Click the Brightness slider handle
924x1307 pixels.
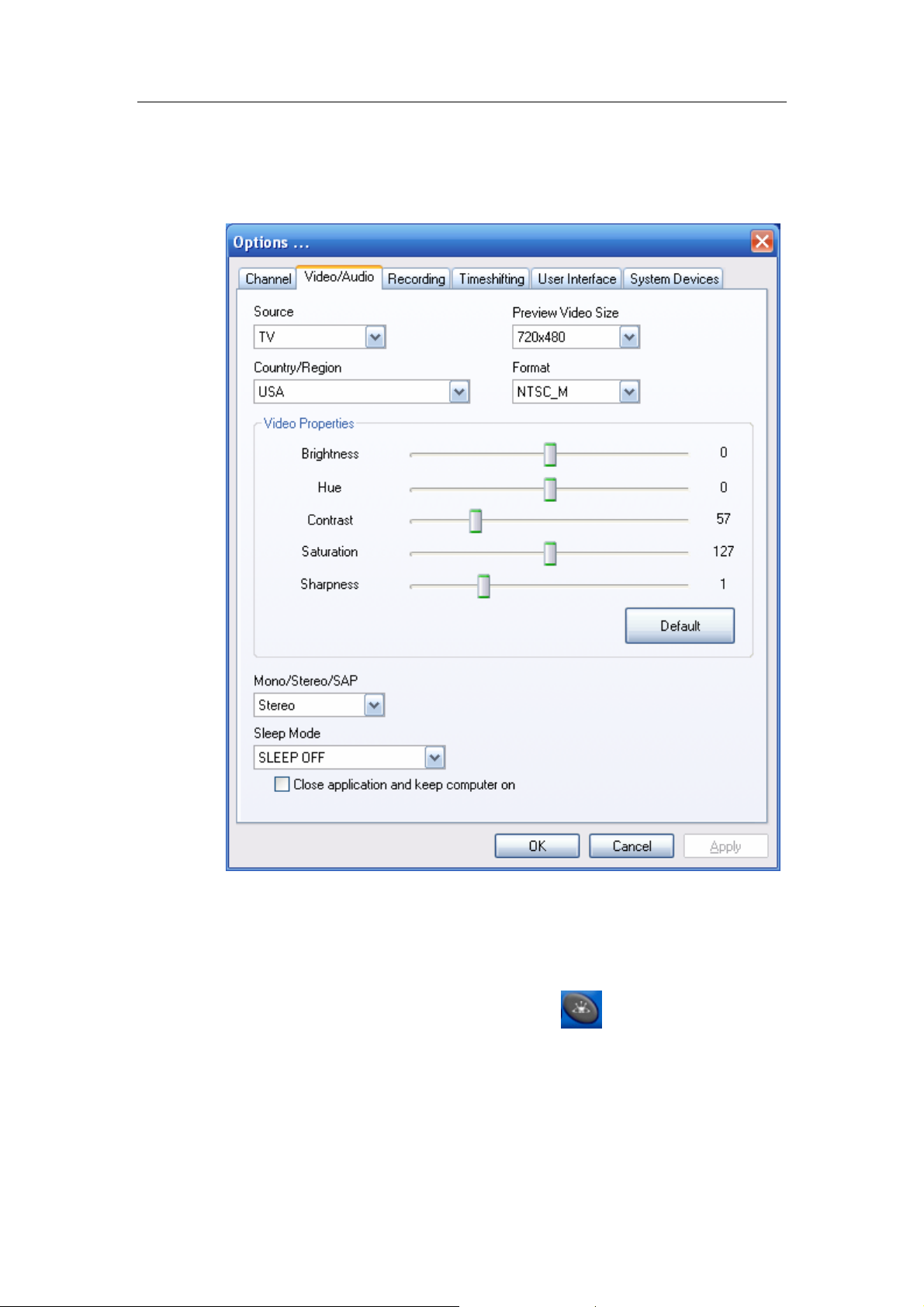tap(550, 455)
